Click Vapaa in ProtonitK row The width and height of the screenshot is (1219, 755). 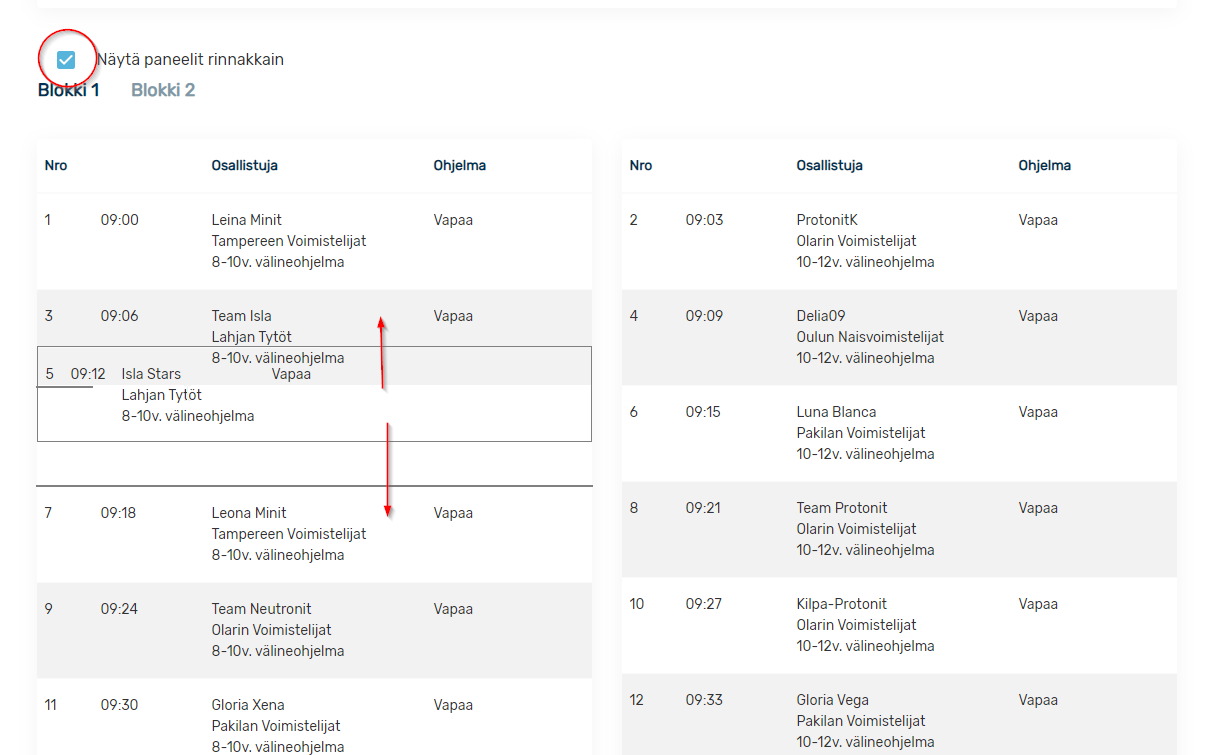click(1038, 220)
